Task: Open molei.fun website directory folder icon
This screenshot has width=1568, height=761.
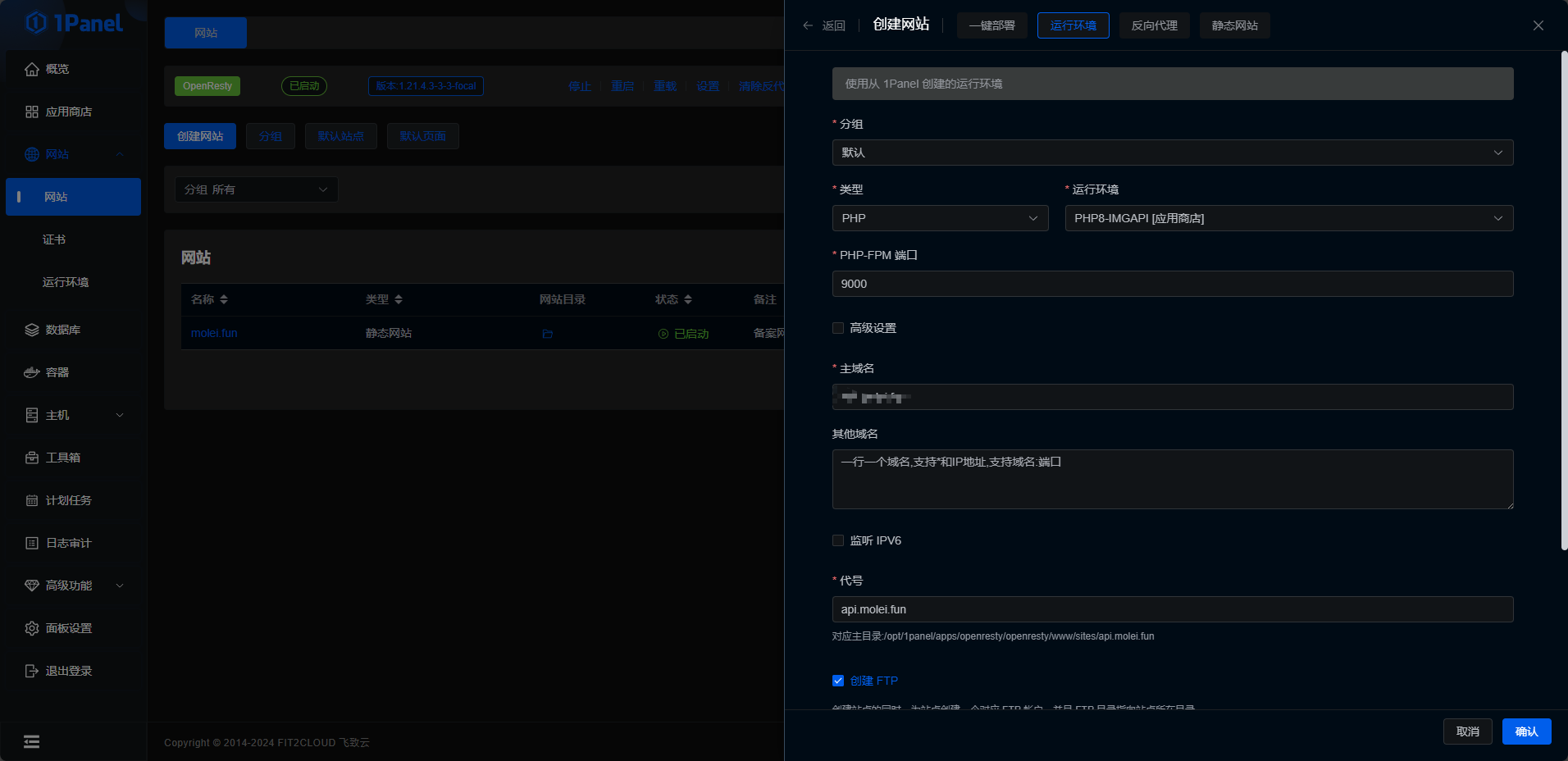Action: (x=548, y=334)
